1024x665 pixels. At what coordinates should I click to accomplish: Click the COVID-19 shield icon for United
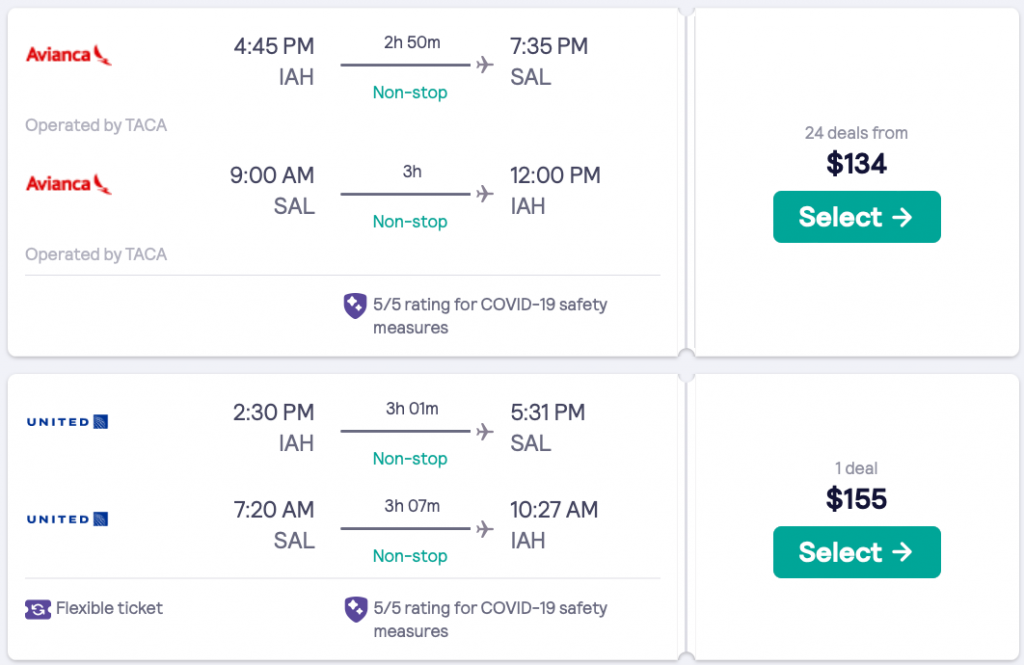point(354,609)
